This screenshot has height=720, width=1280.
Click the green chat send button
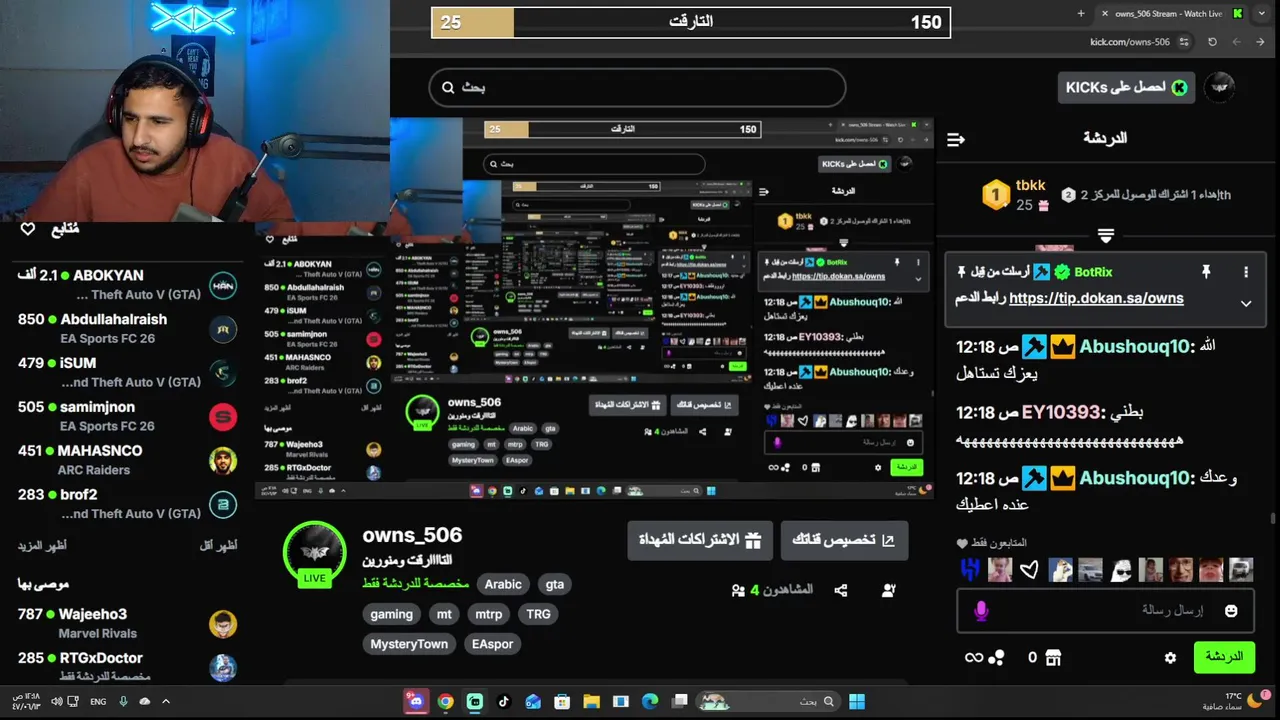click(x=1224, y=657)
